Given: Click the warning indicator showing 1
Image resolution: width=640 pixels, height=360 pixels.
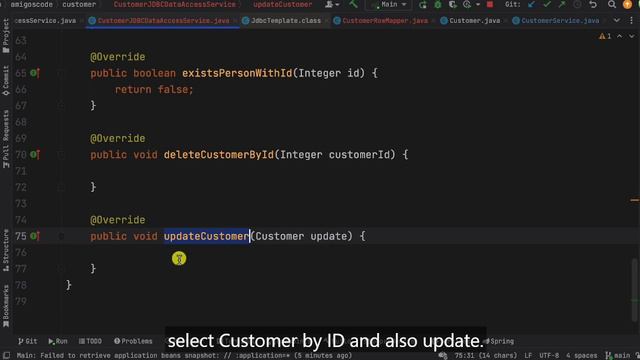Looking at the screenshot, I should point(605,36).
